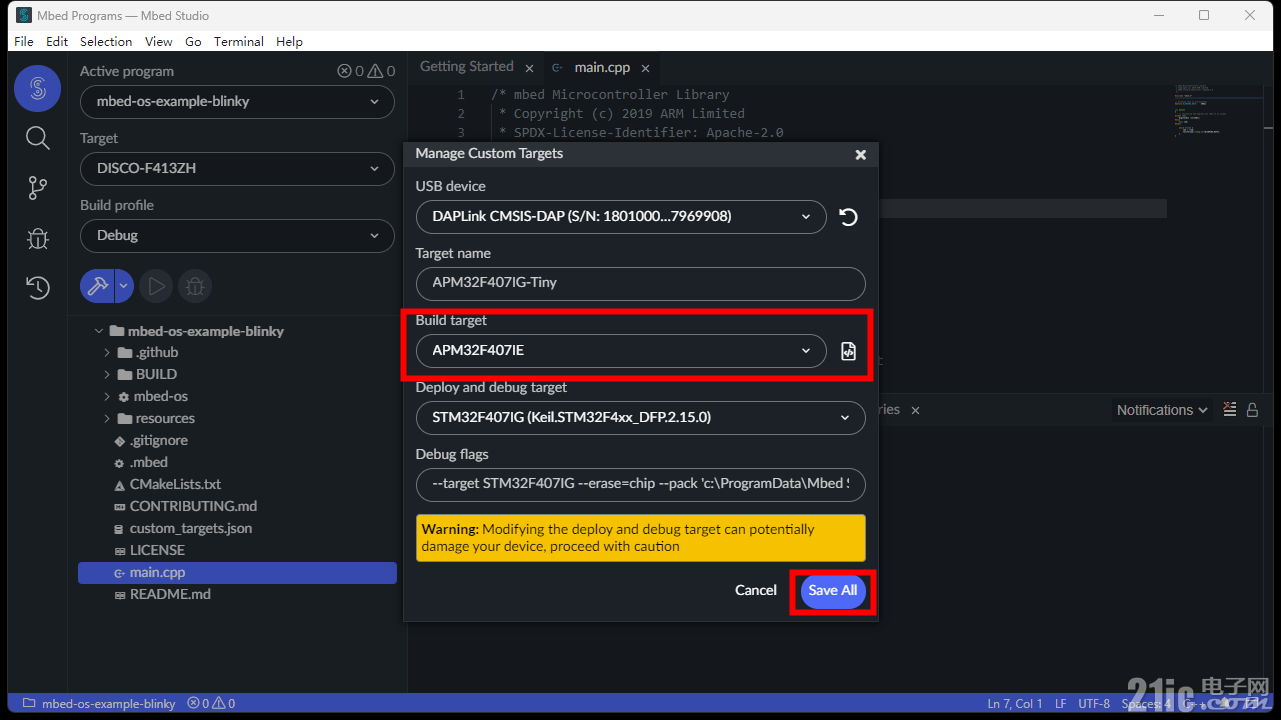Open Mbed Studio home view in sidebar

pos(37,89)
